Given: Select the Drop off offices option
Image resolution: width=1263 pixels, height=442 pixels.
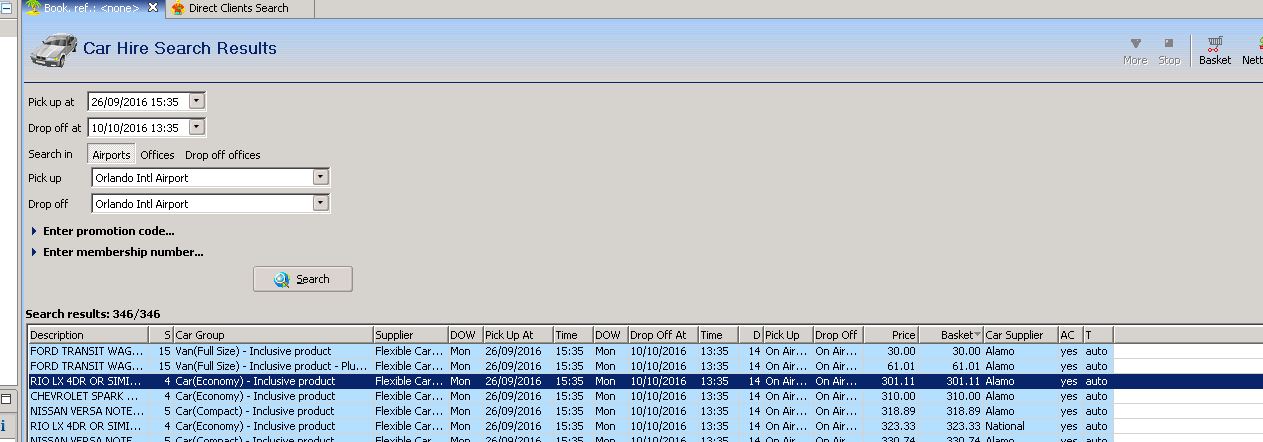Looking at the screenshot, I should click(x=222, y=155).
